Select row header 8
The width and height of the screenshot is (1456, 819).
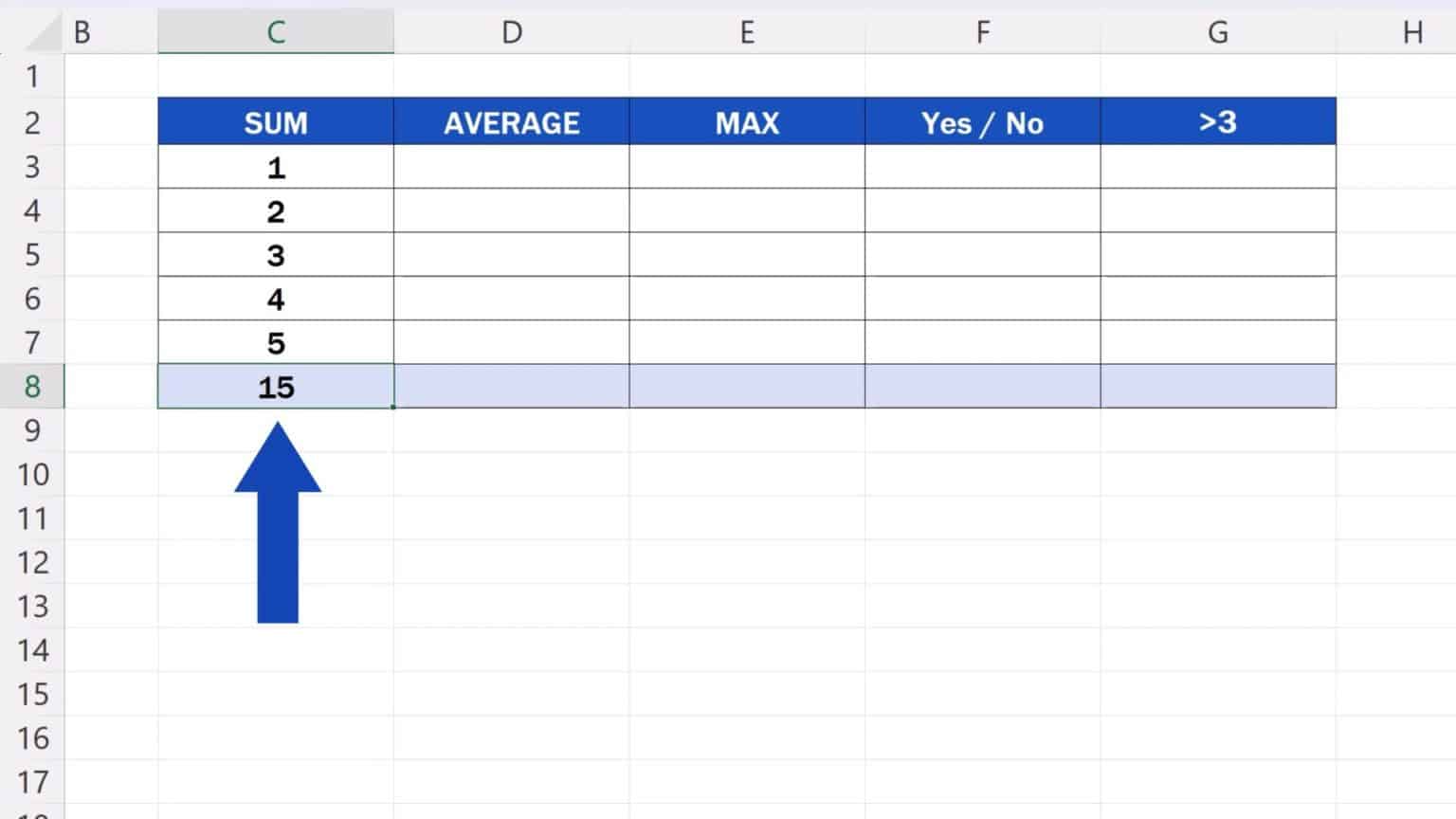[x=32, y=387]
